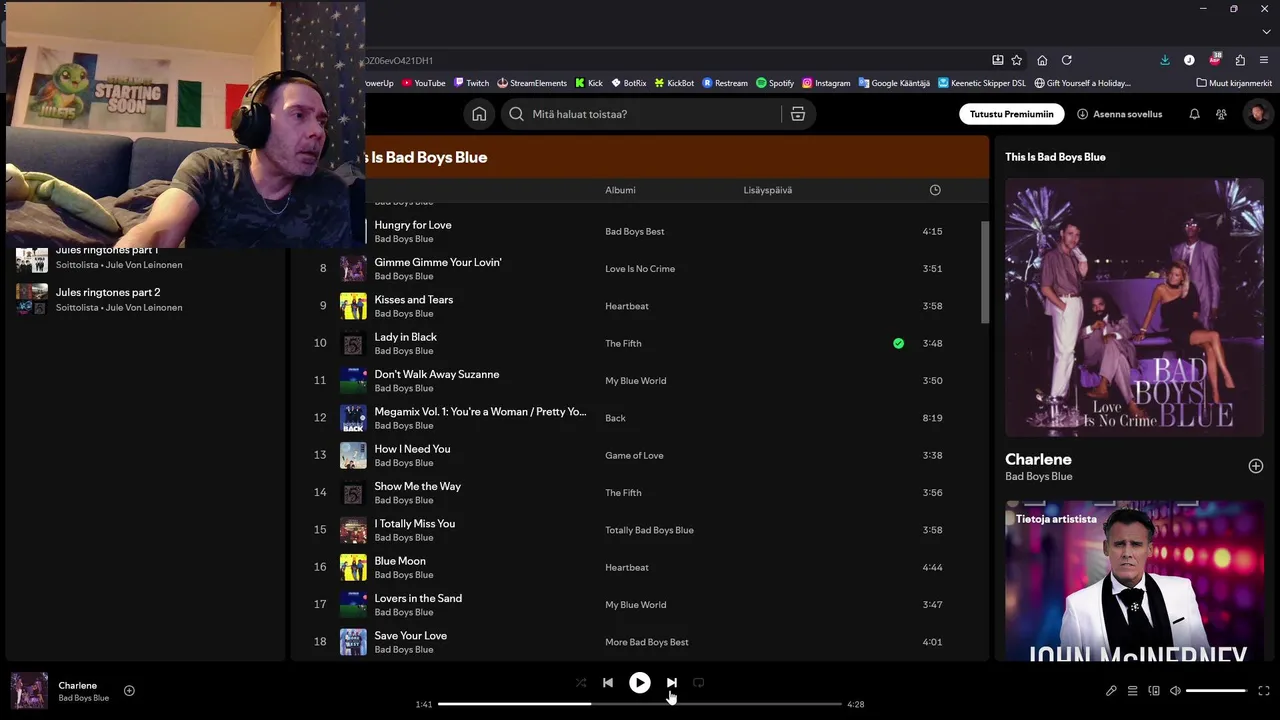Open the album link Love Is No Crime
Image resolution: width=1280 pixels, height=720 pixels.
click(640, 268)
